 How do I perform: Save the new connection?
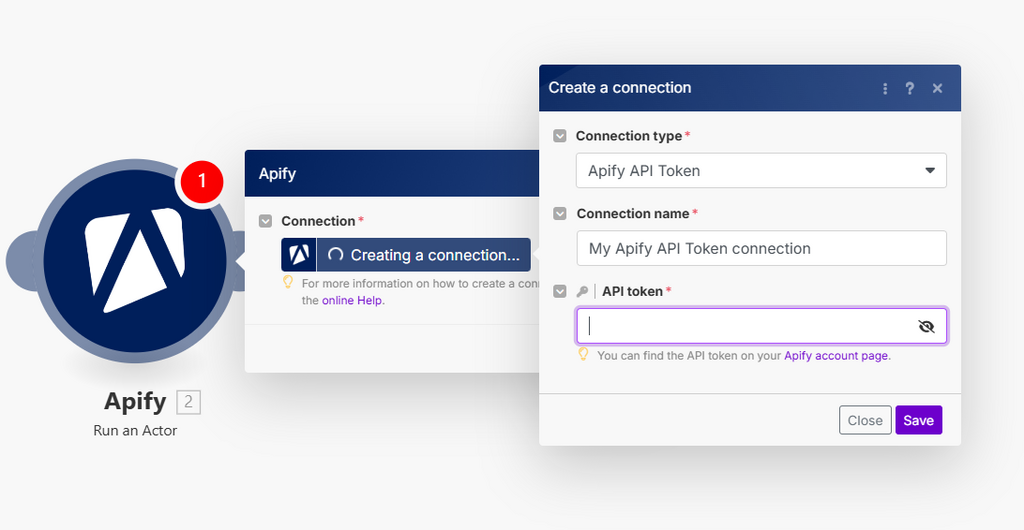click(918, 420)
